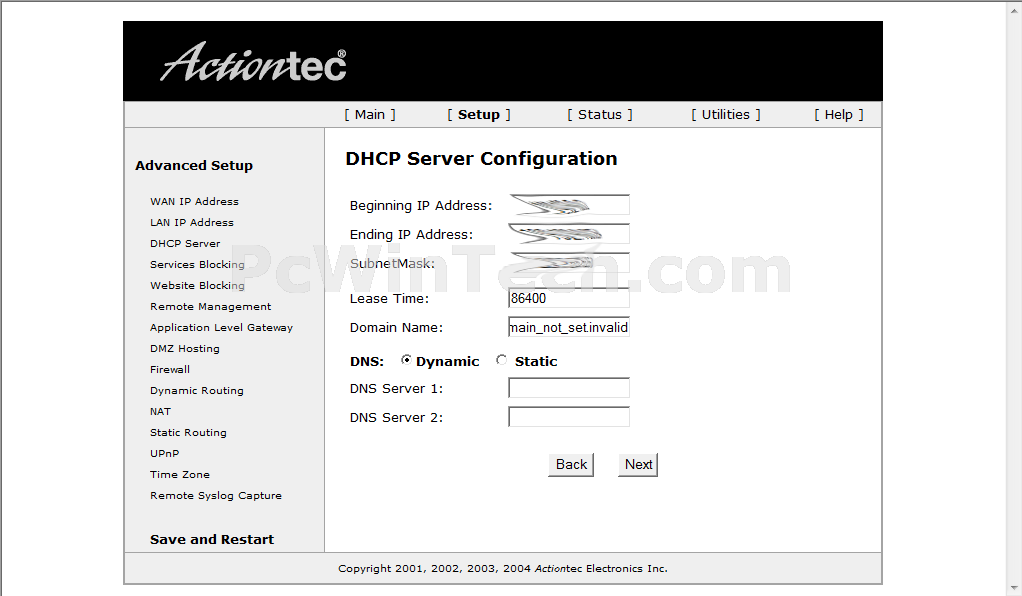Image resolution: width=1022 pixels, height=596 pixels.
Task: Click the SubnetMask field
Action: (569, 263)
